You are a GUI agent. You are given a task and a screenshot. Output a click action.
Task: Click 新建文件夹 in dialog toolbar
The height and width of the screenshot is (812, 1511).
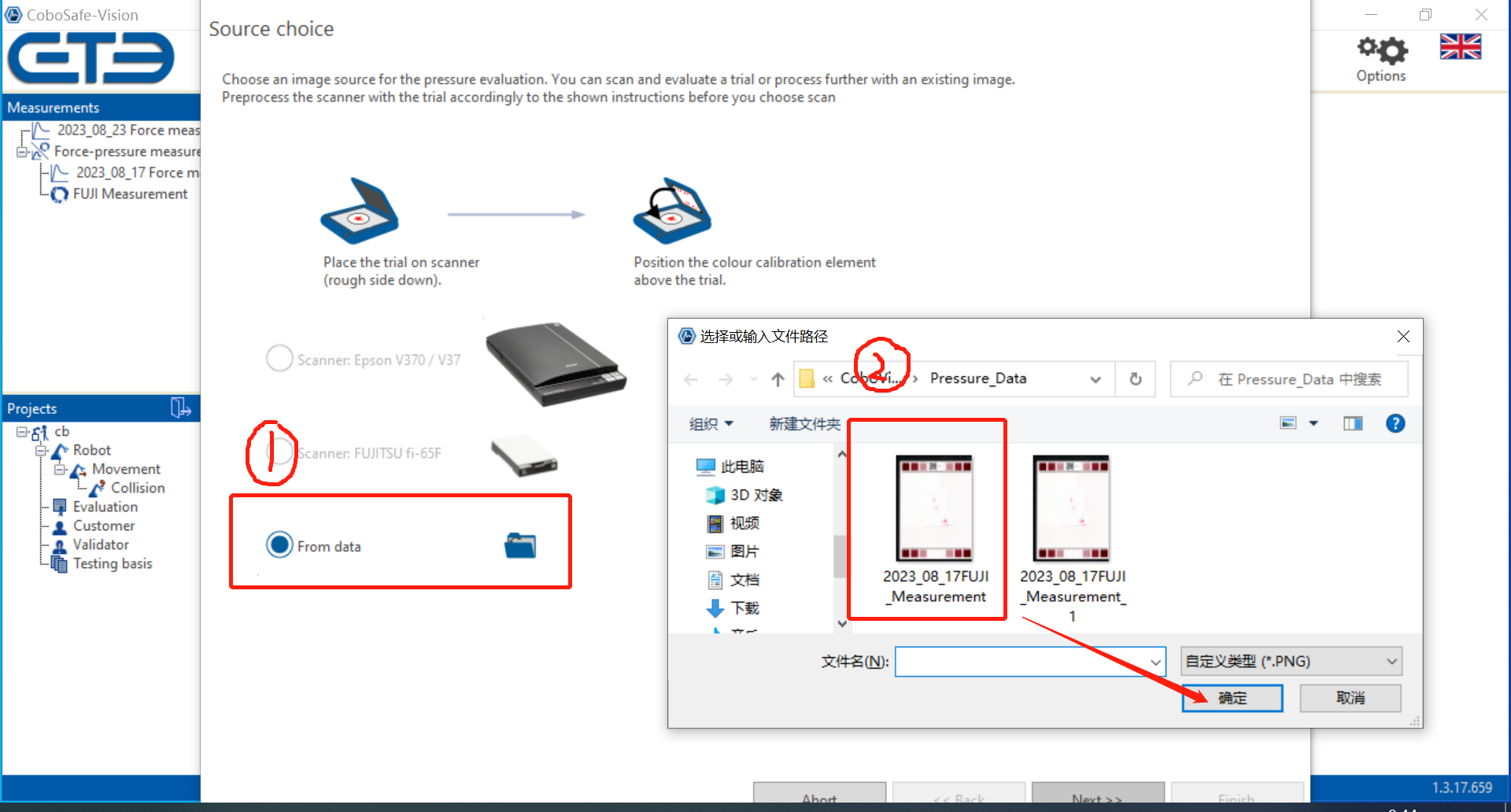[x=804, y=424]
